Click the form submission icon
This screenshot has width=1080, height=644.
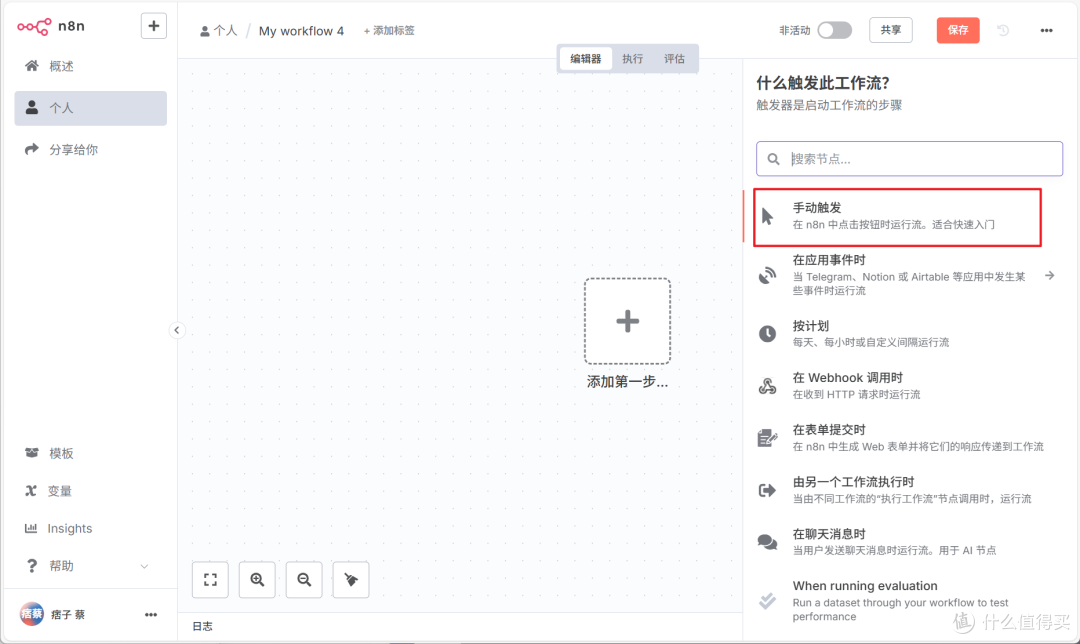pyautogui.click(x=767, y=438)
